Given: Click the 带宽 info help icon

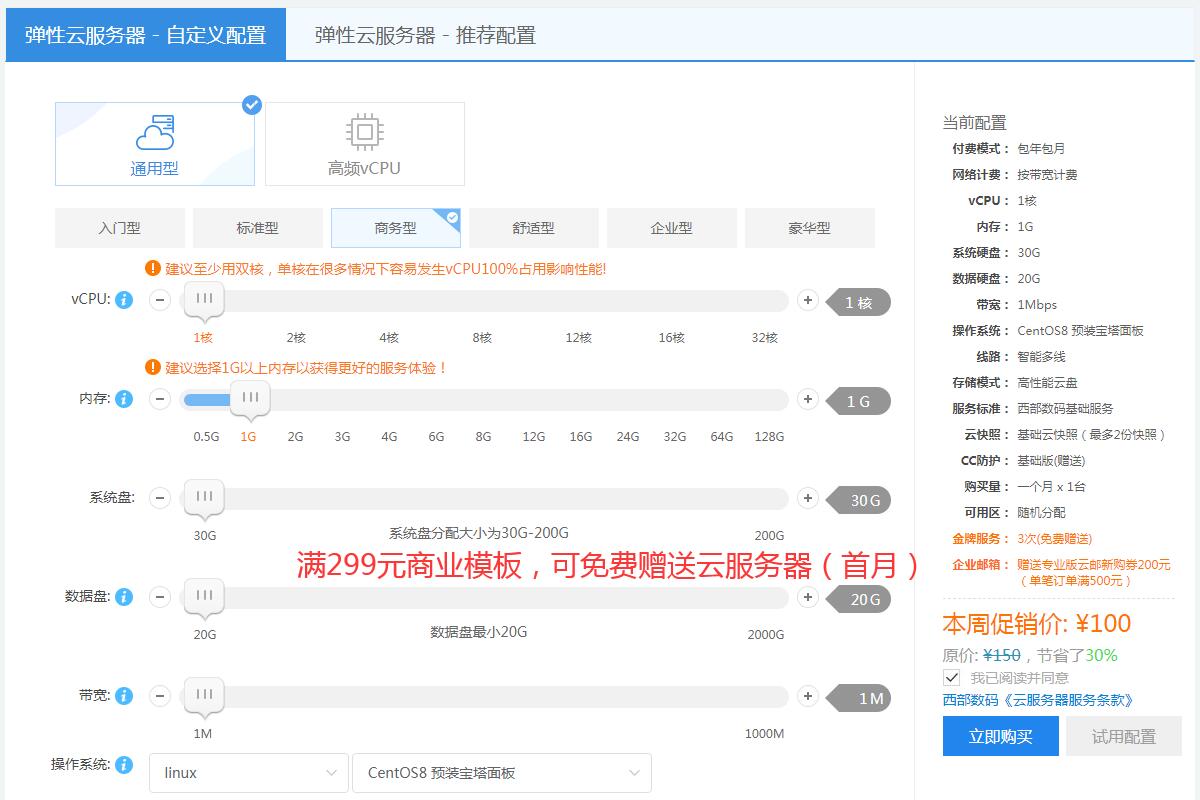Looking at the screenshot, I should [124, 696].
